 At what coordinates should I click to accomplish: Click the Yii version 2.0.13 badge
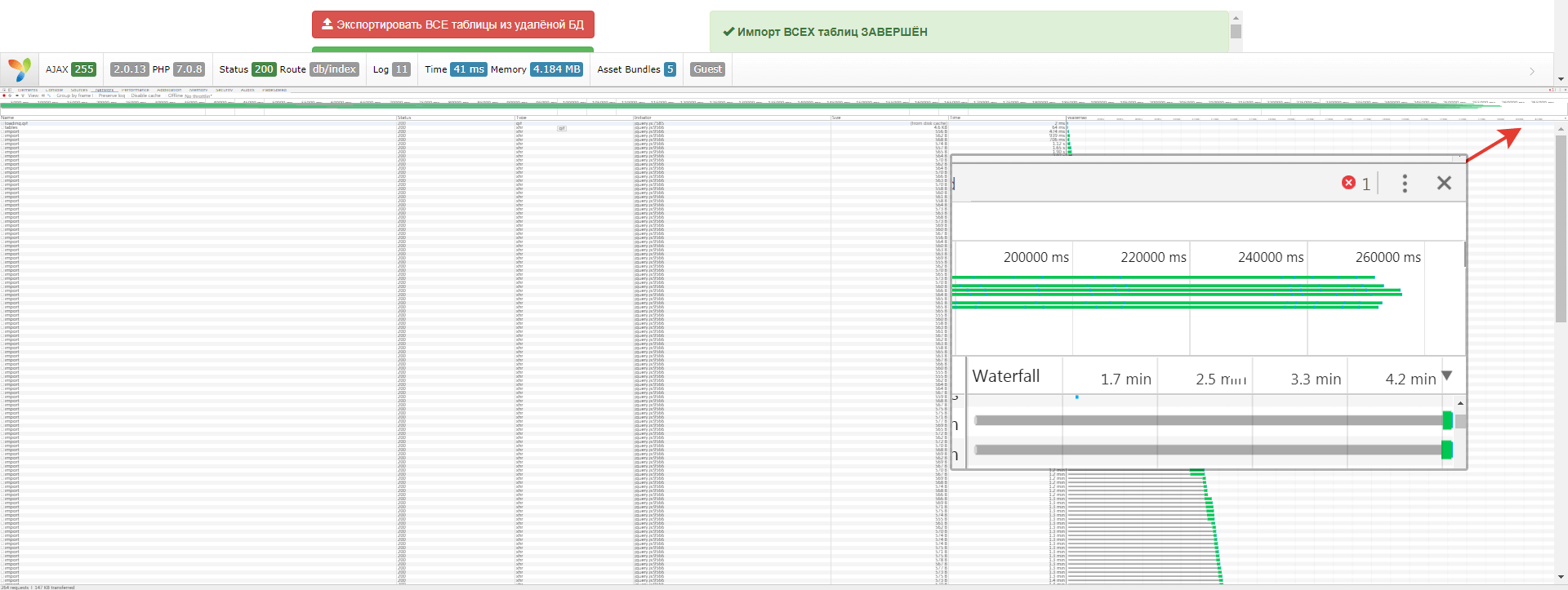[129, 69]
